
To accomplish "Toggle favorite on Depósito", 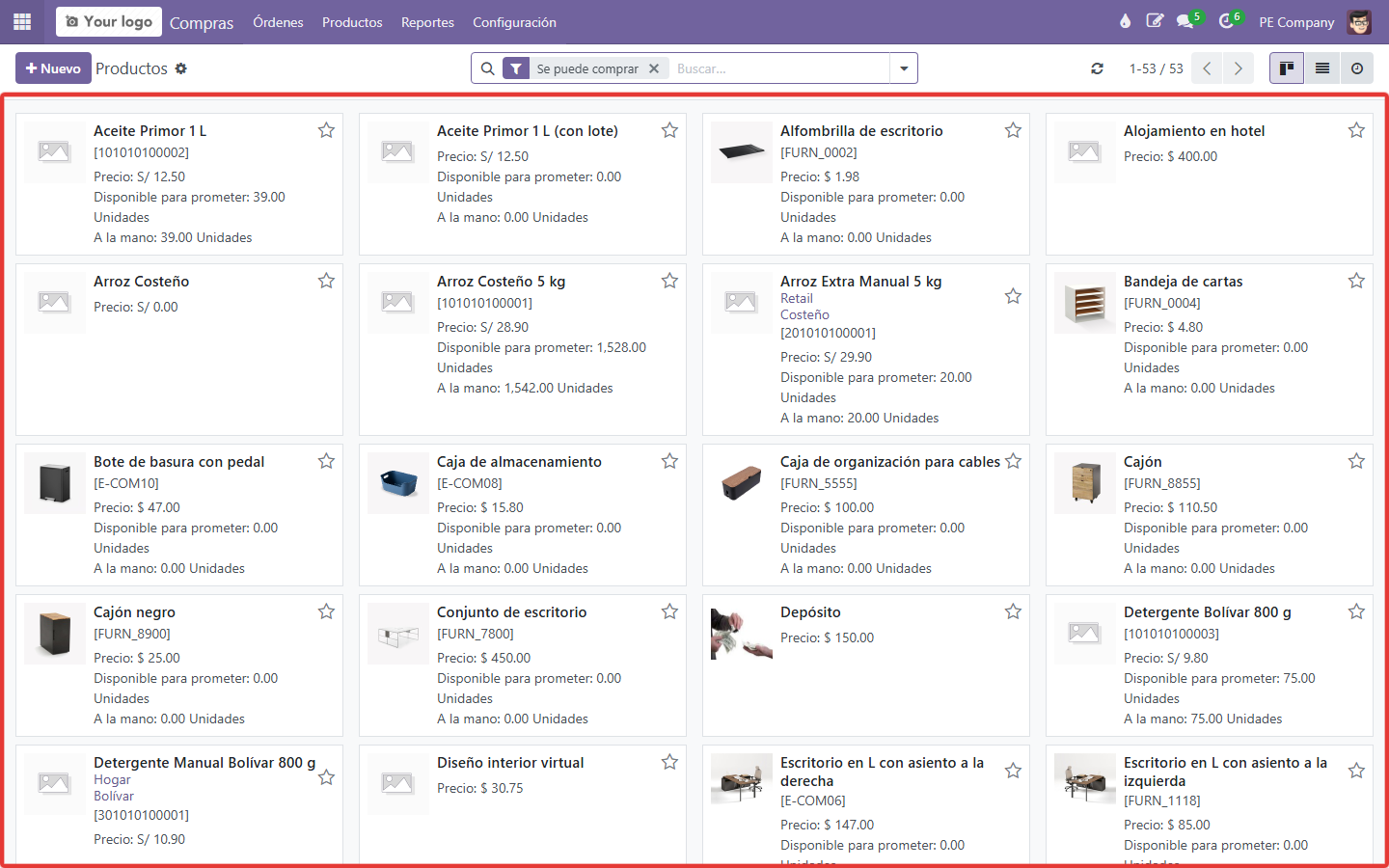I will click(x=1013, y=611).
